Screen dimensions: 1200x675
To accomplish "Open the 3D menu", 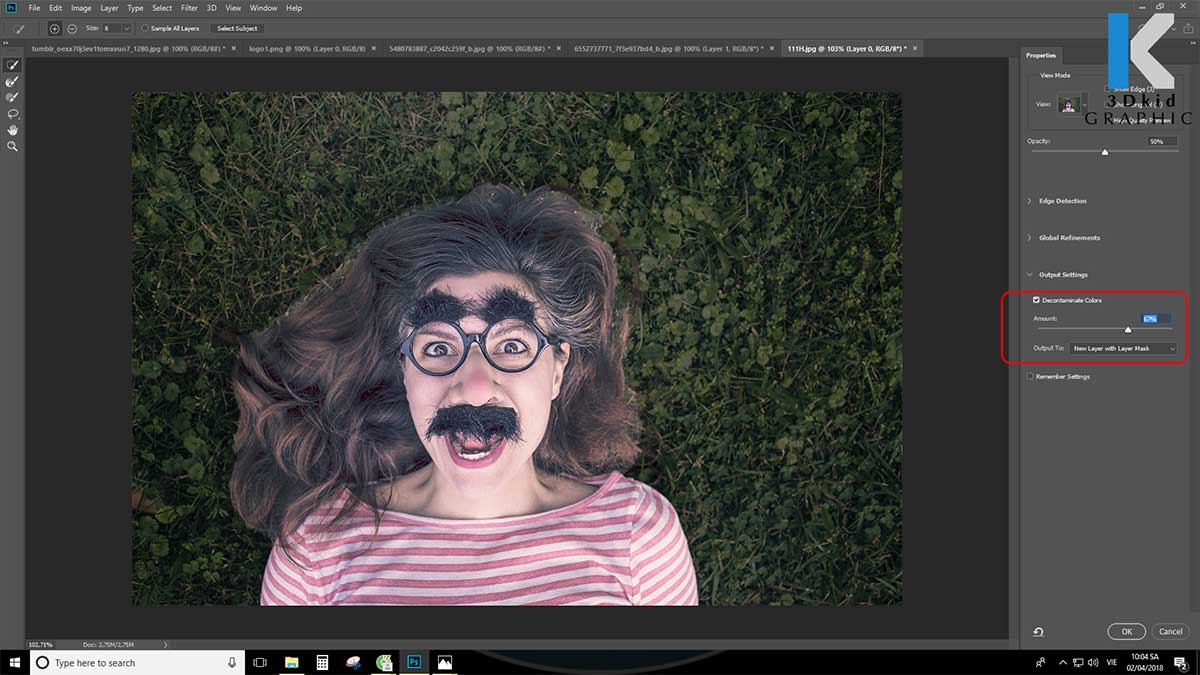I will pyautogui.click(x=211, y=8).
